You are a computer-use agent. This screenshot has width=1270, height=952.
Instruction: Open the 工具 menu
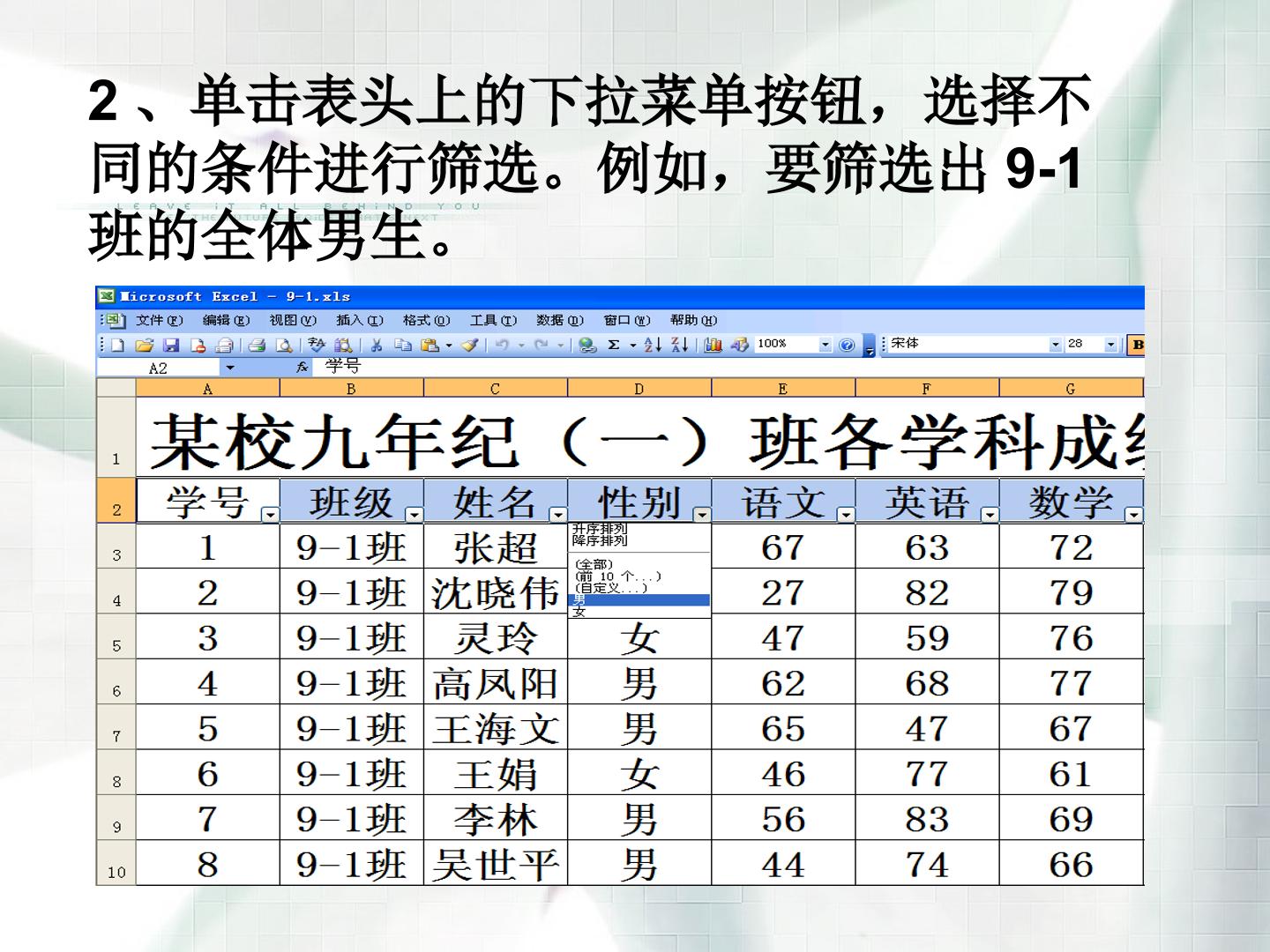[494, 320]
